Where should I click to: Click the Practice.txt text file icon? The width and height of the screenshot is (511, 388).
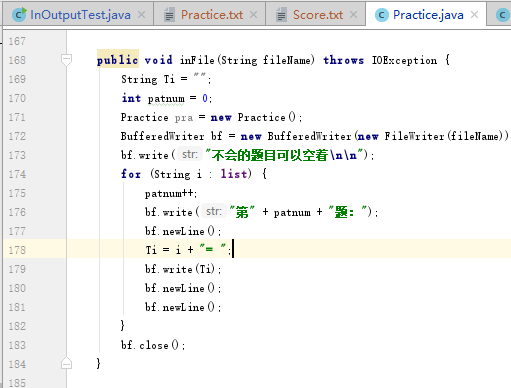[169, 15]
